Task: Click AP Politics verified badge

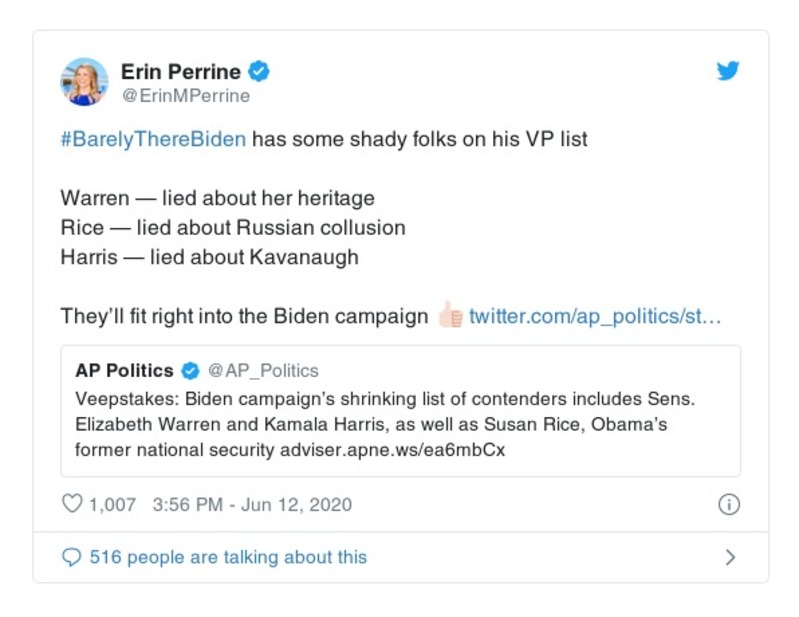Action: point(190,371)
